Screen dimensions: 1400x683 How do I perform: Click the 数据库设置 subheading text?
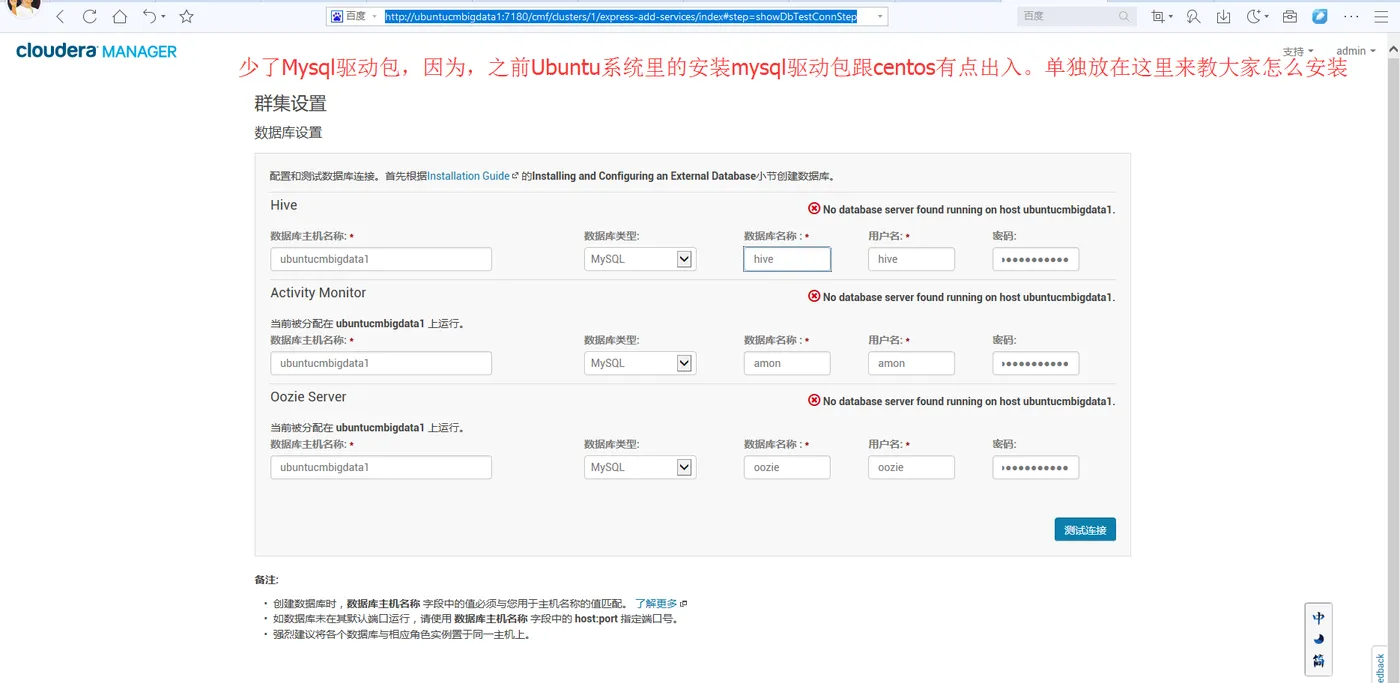288,132
